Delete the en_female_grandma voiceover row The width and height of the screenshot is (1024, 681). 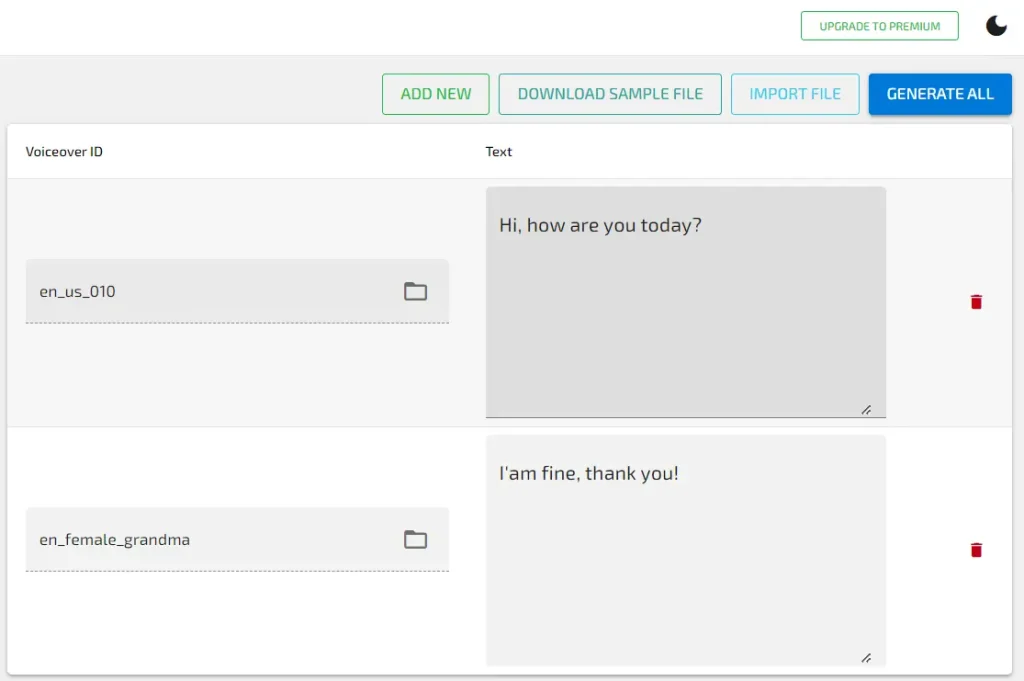[976, 550]
